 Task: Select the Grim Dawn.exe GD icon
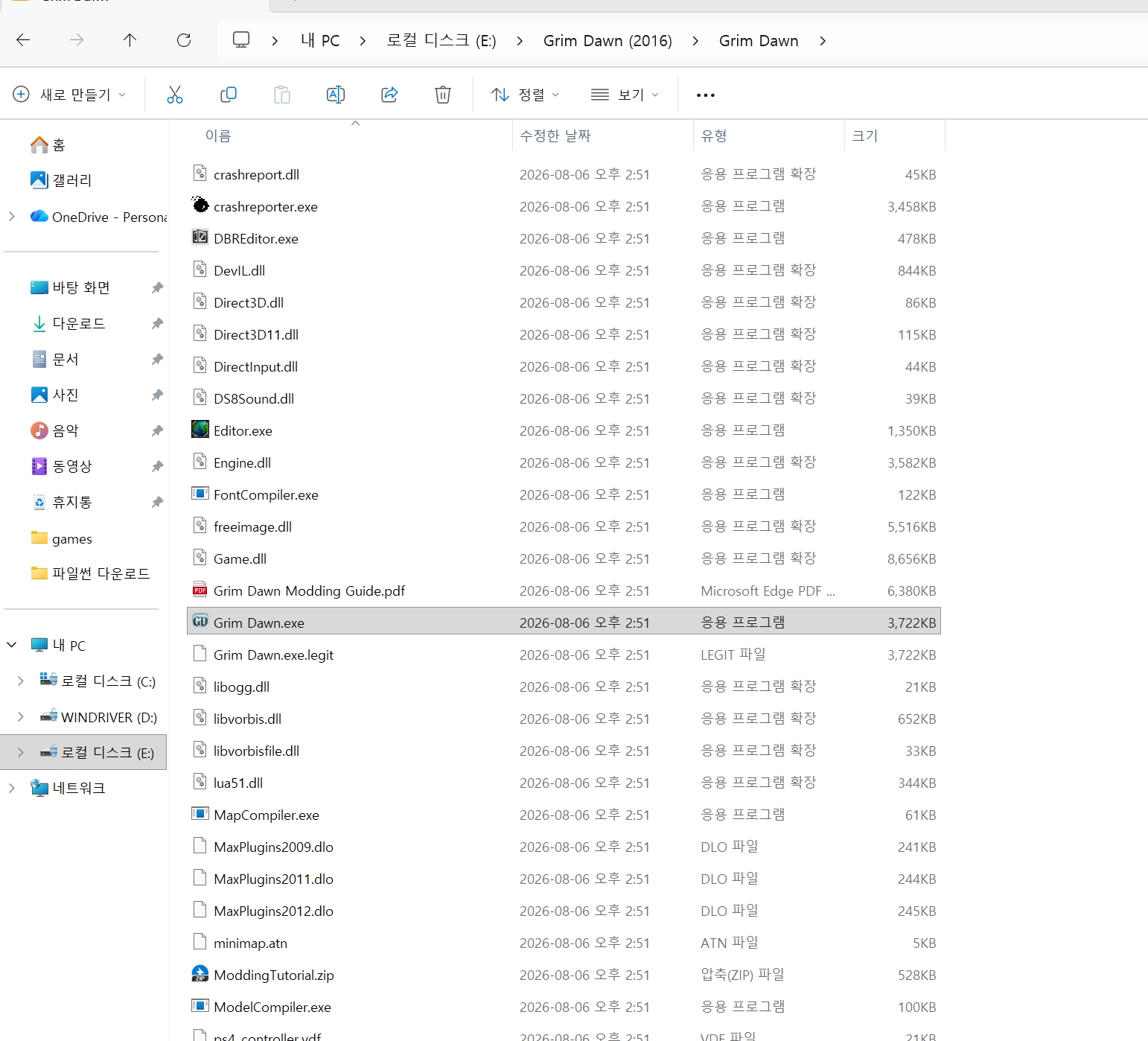point(200,621)
